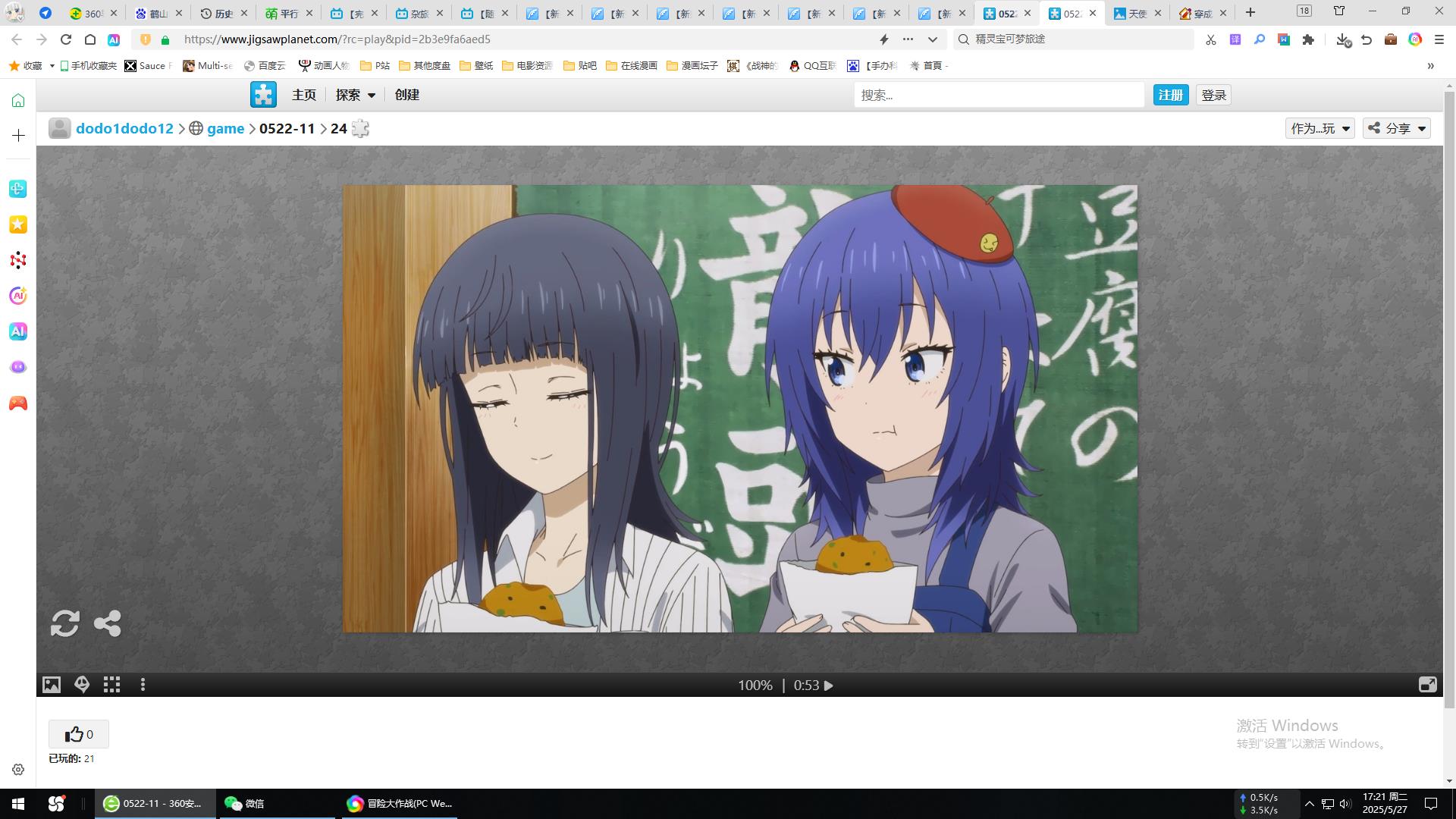This screenshot has width=1456, height=819.
Task: Open the 手机收藏夹 bookmark
Action: (88, 66)
